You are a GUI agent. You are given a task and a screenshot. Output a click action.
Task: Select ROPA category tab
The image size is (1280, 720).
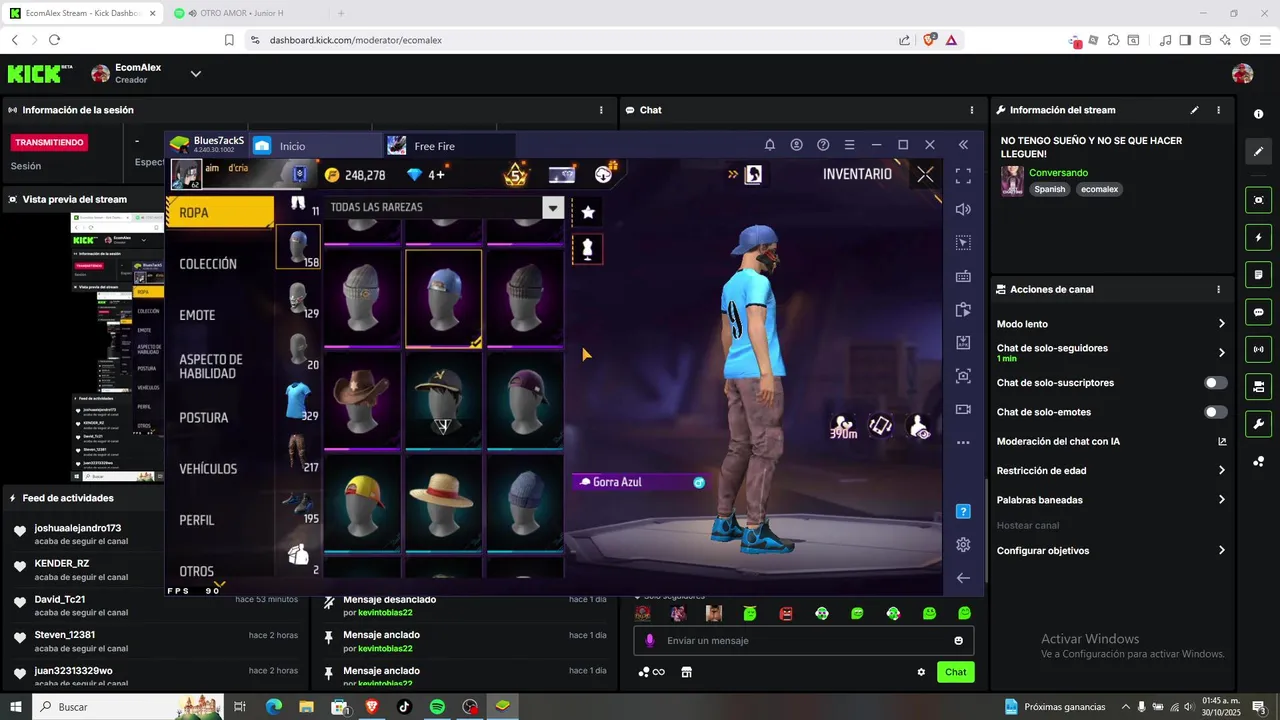[x=220, y=213]
